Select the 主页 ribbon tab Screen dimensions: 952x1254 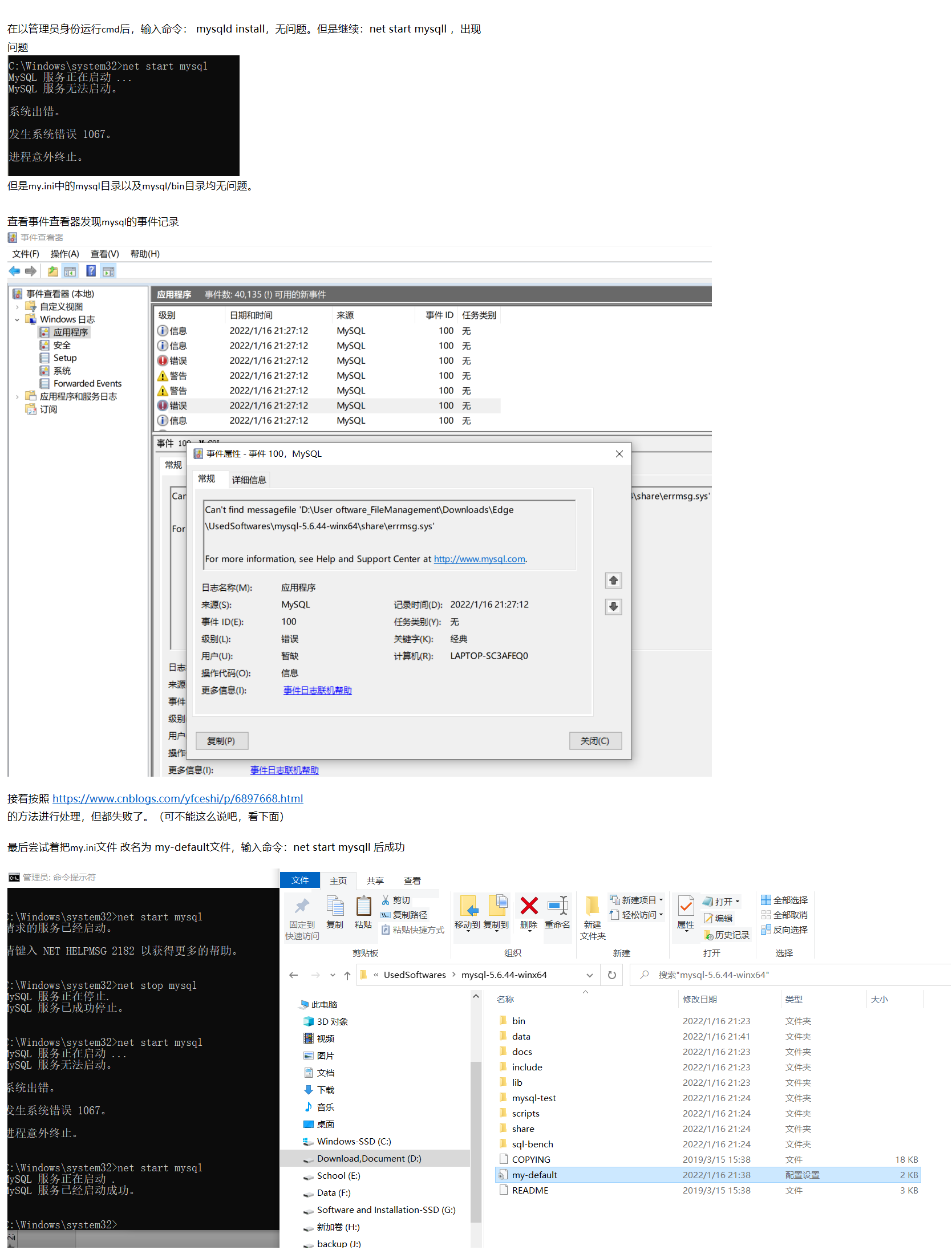coord(338,881)
